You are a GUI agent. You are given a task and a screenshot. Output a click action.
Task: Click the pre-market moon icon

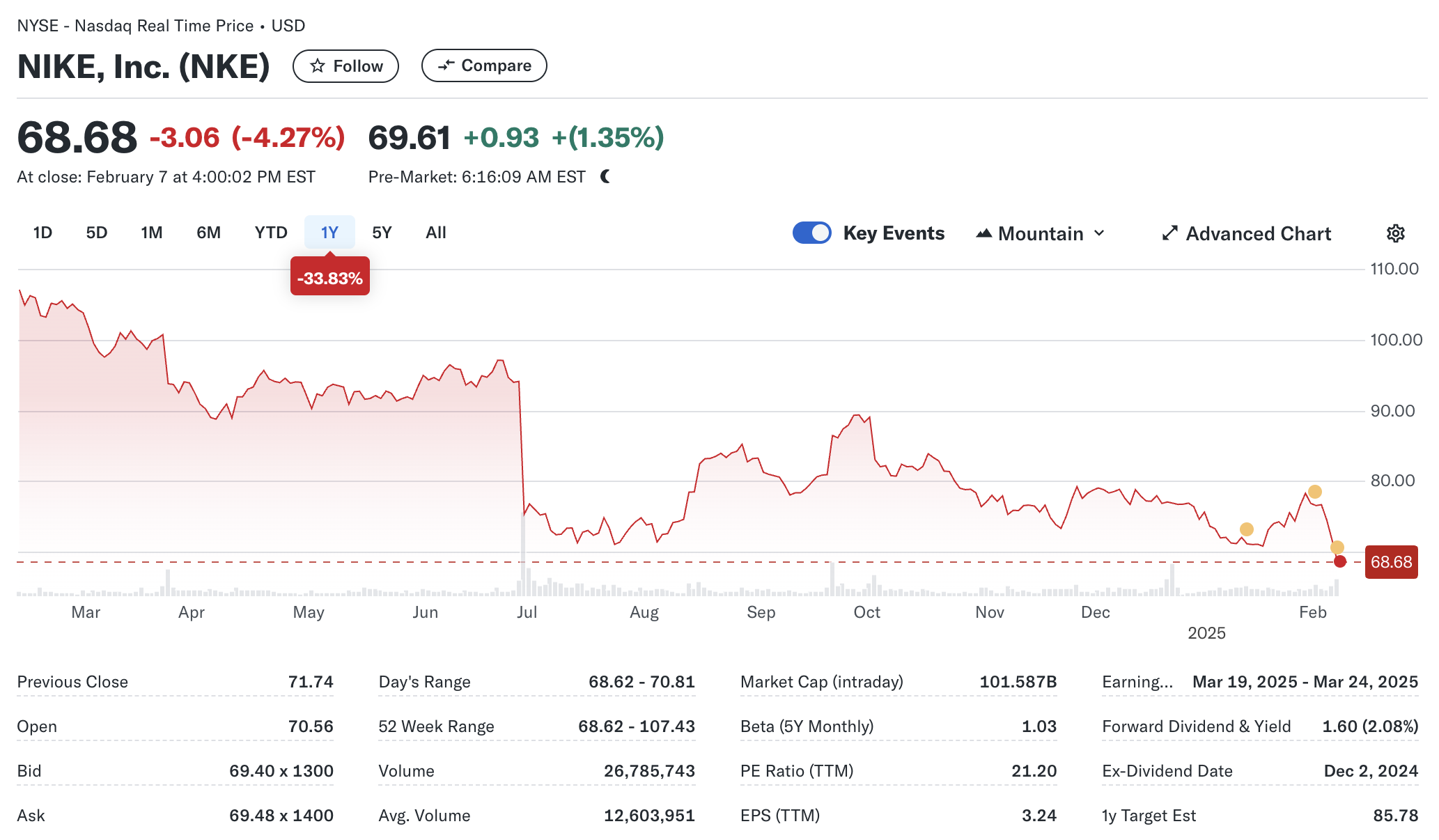pyautogui.click(x=605, y=177)
